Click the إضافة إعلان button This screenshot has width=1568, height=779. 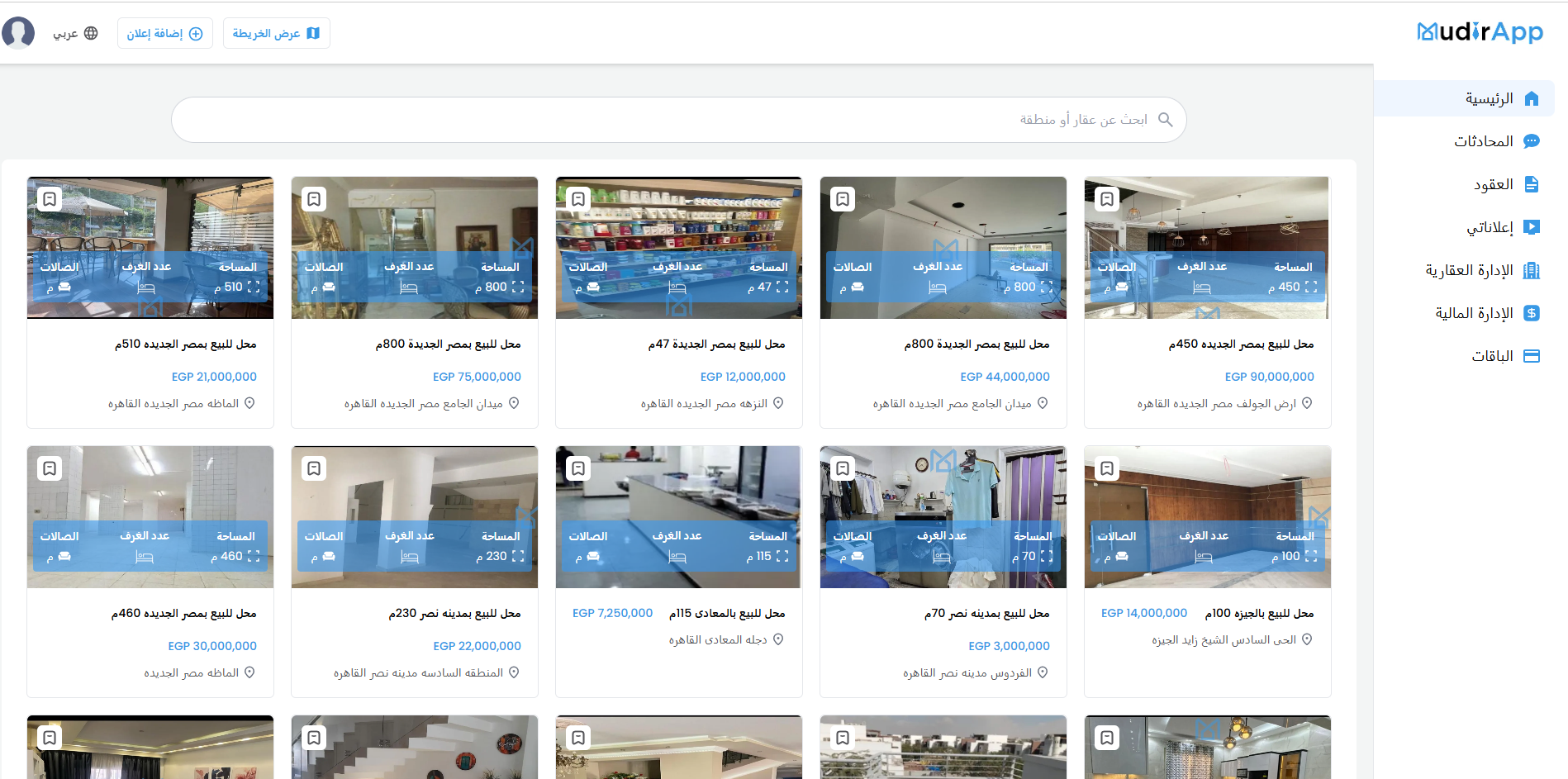coord(164,33)
